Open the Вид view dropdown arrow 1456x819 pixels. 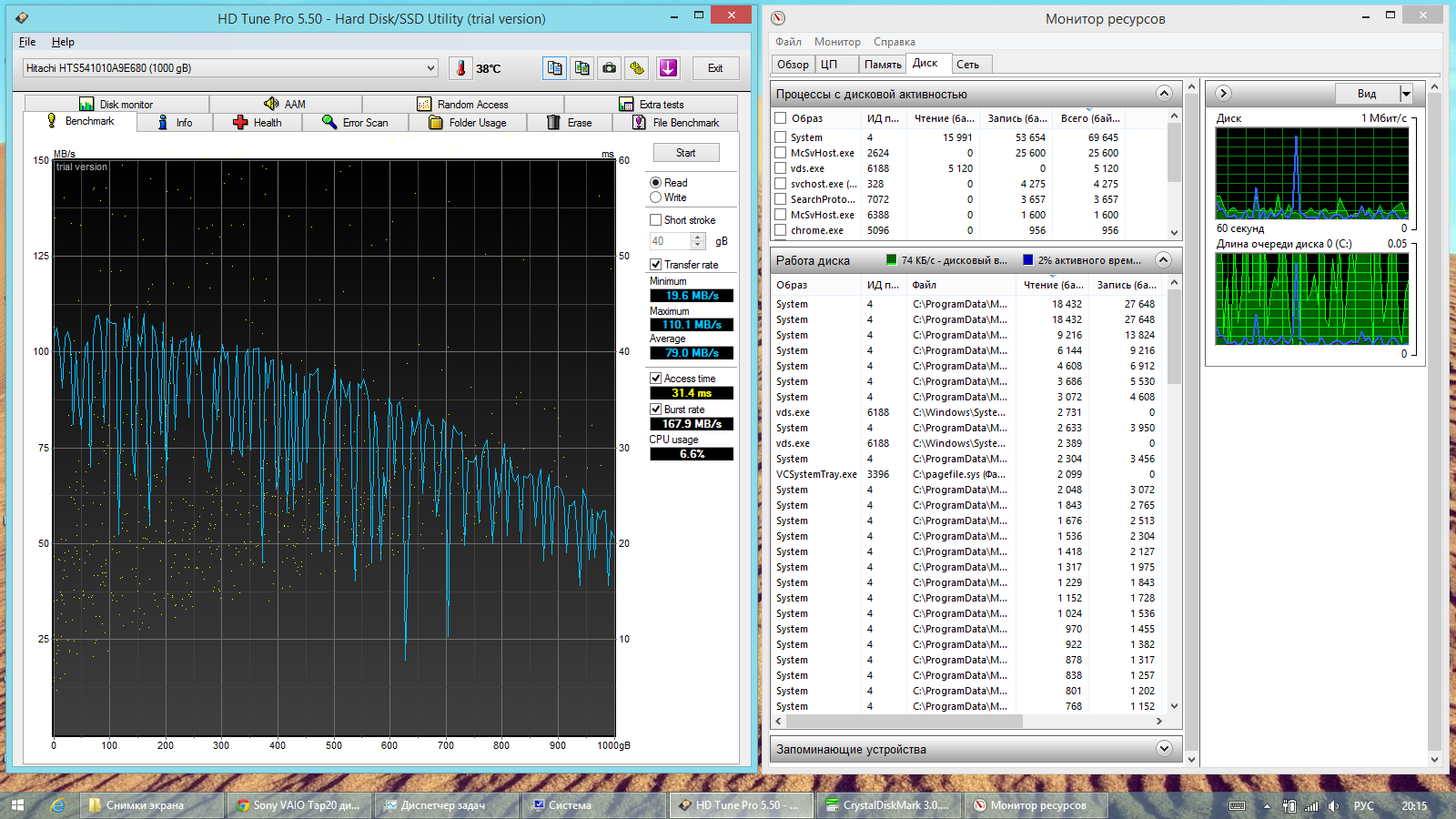pos(1406,94)
